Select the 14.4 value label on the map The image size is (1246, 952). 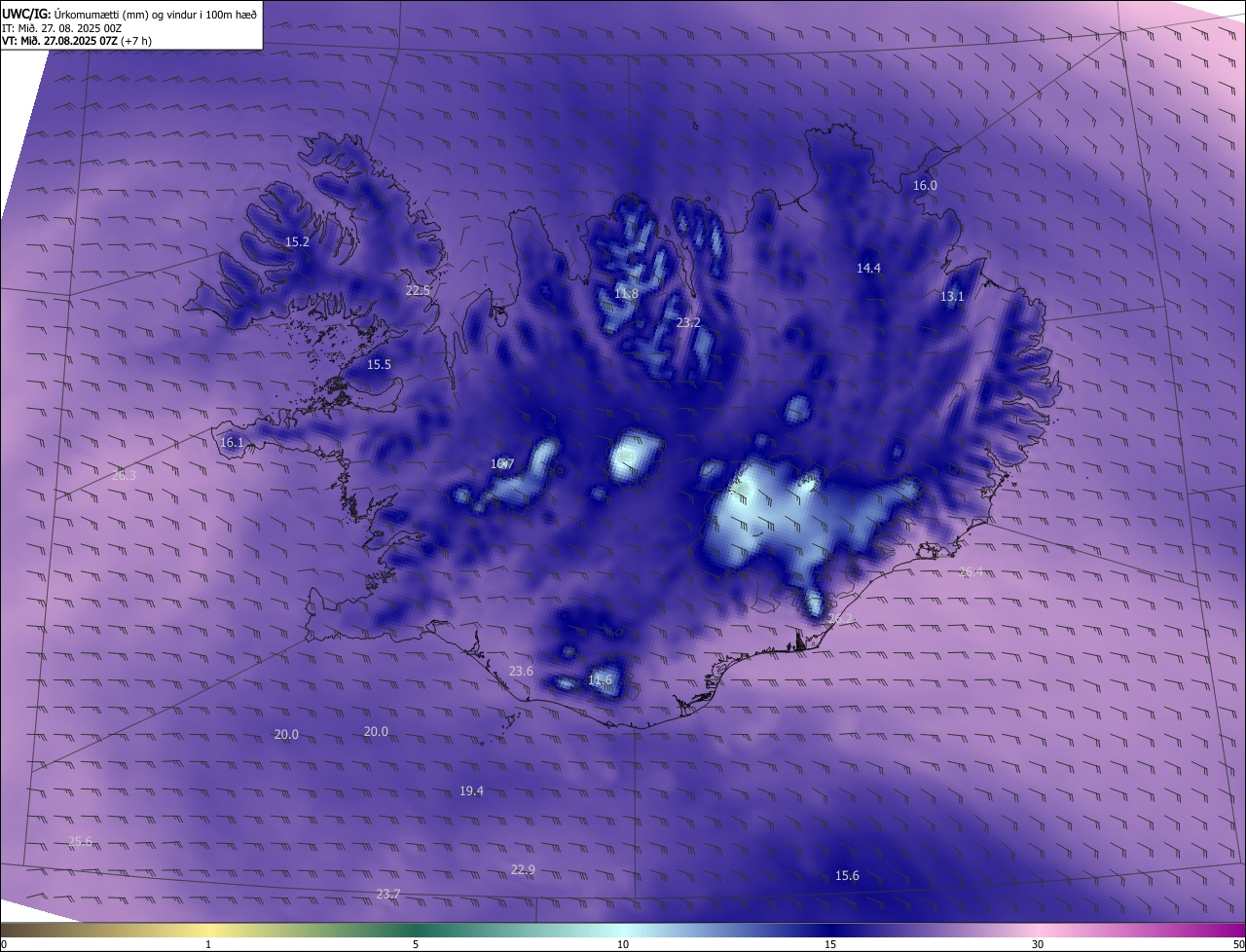[868, 268]
